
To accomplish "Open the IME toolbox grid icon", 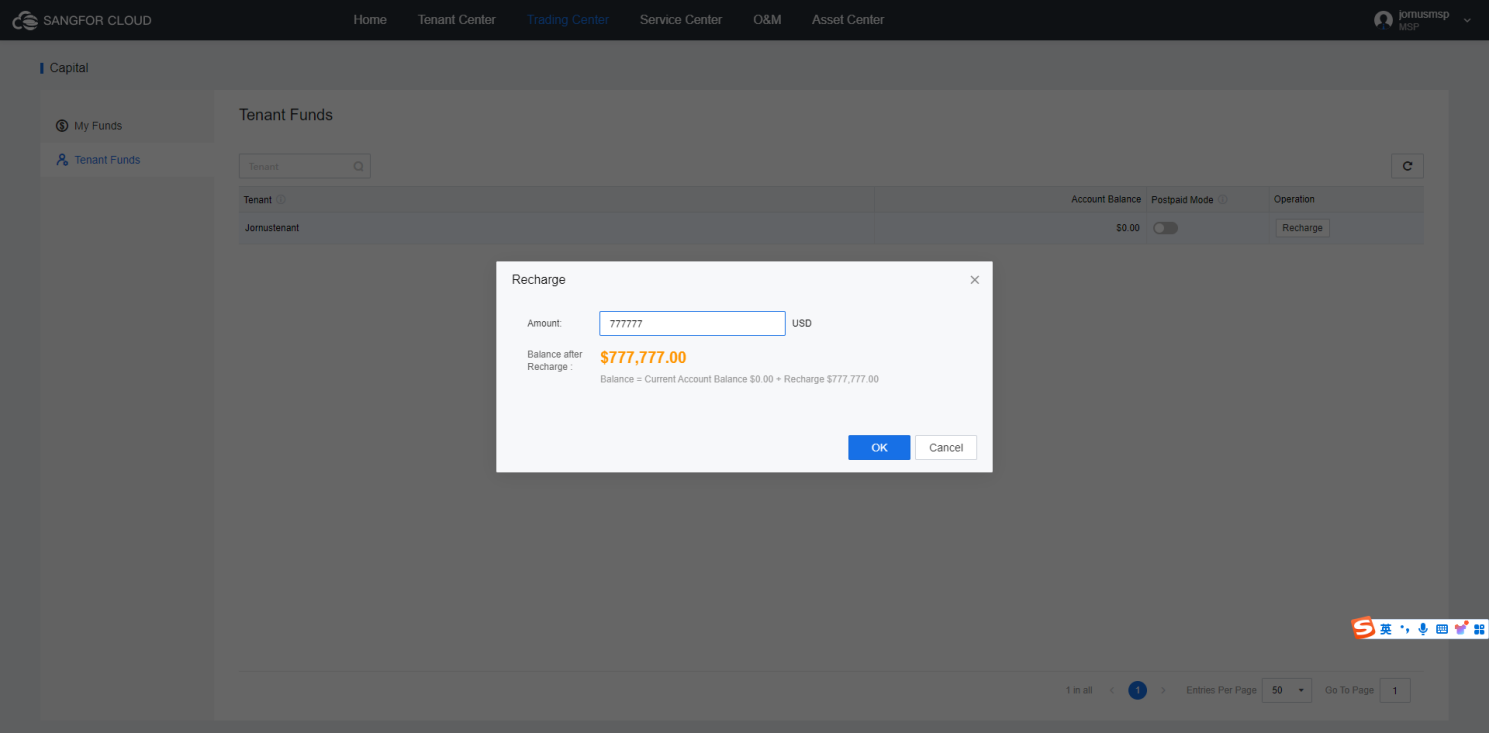I will (1479, 629).
